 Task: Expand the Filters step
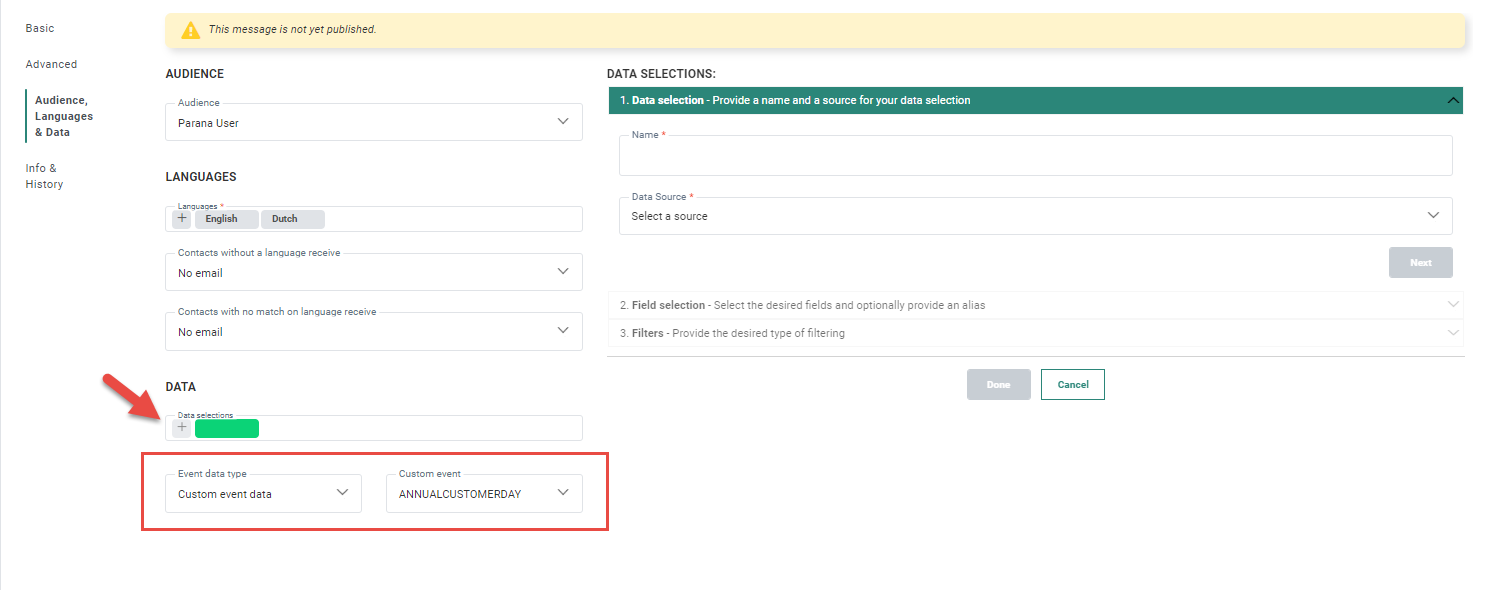tap(1035, 333)
